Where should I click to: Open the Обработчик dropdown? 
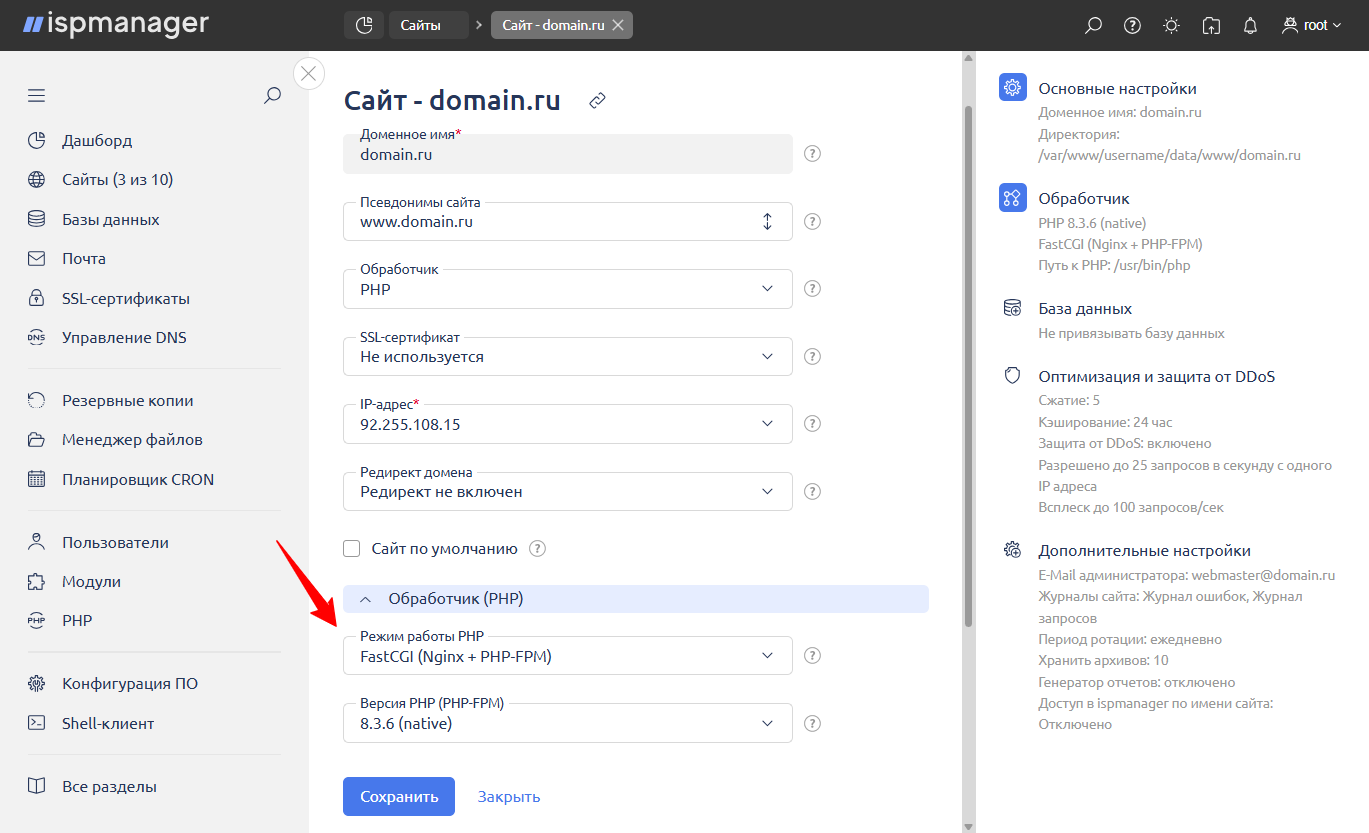tap(568, 289)
